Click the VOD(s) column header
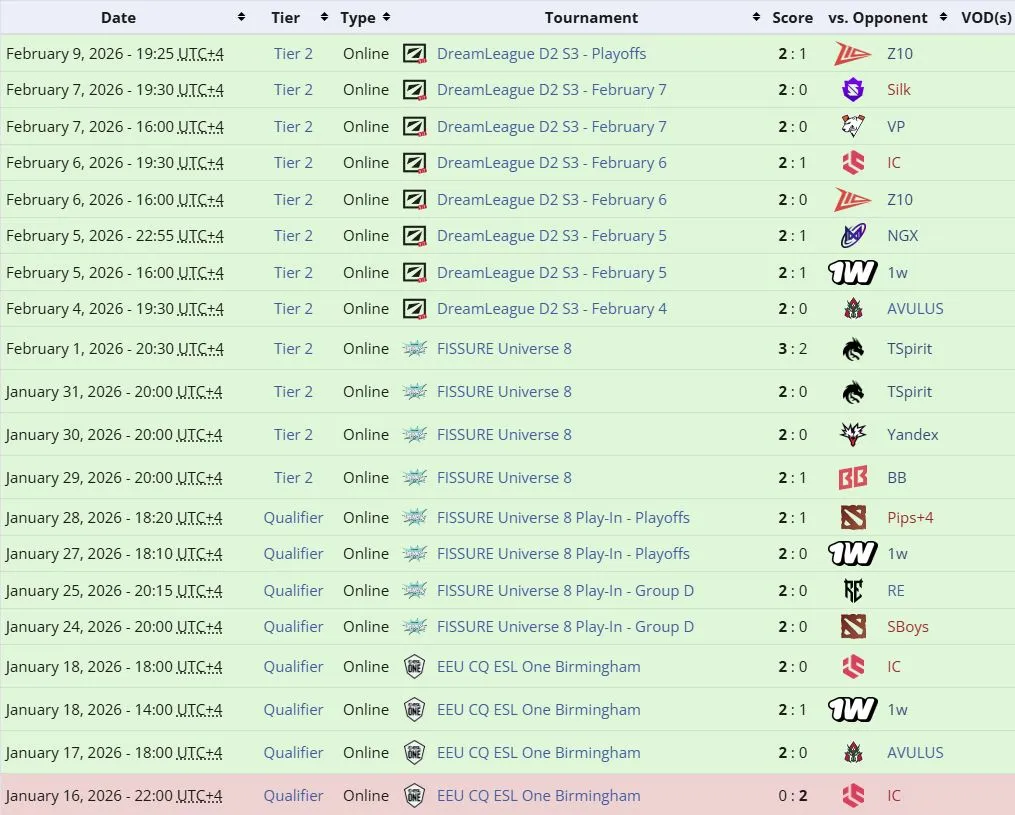Viewport: 1015px width, 815px height. click(x=987, y=17)
